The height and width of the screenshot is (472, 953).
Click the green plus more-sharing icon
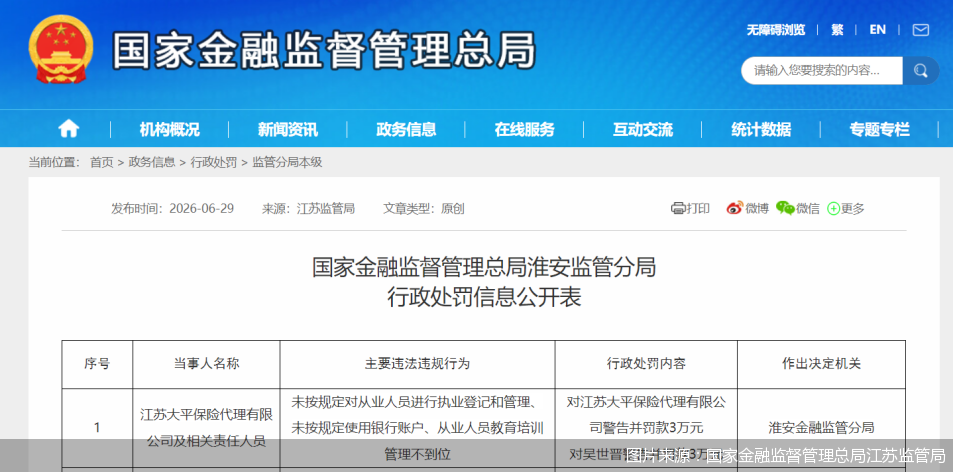pyautogui.click(x=833, y=209)
